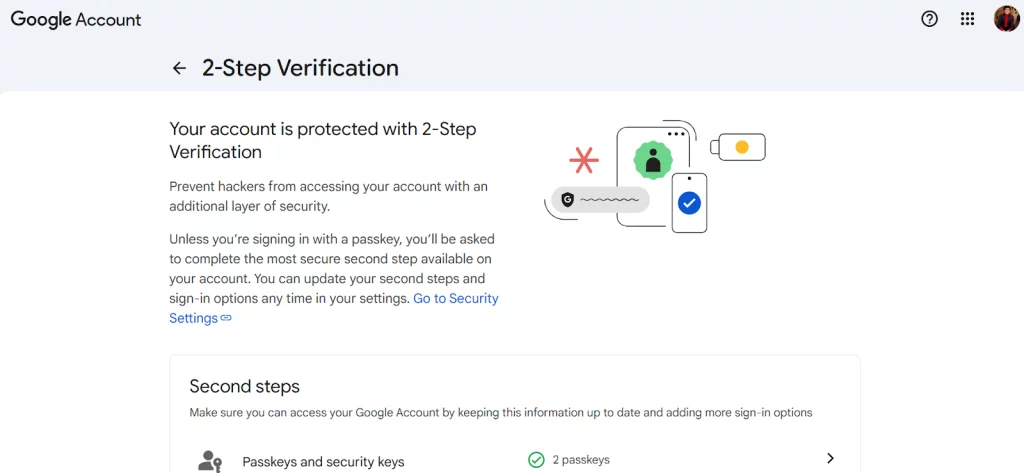Open the Google Account logo link
This screenshot has height=473, width=1024.
[x=76, y=19]
